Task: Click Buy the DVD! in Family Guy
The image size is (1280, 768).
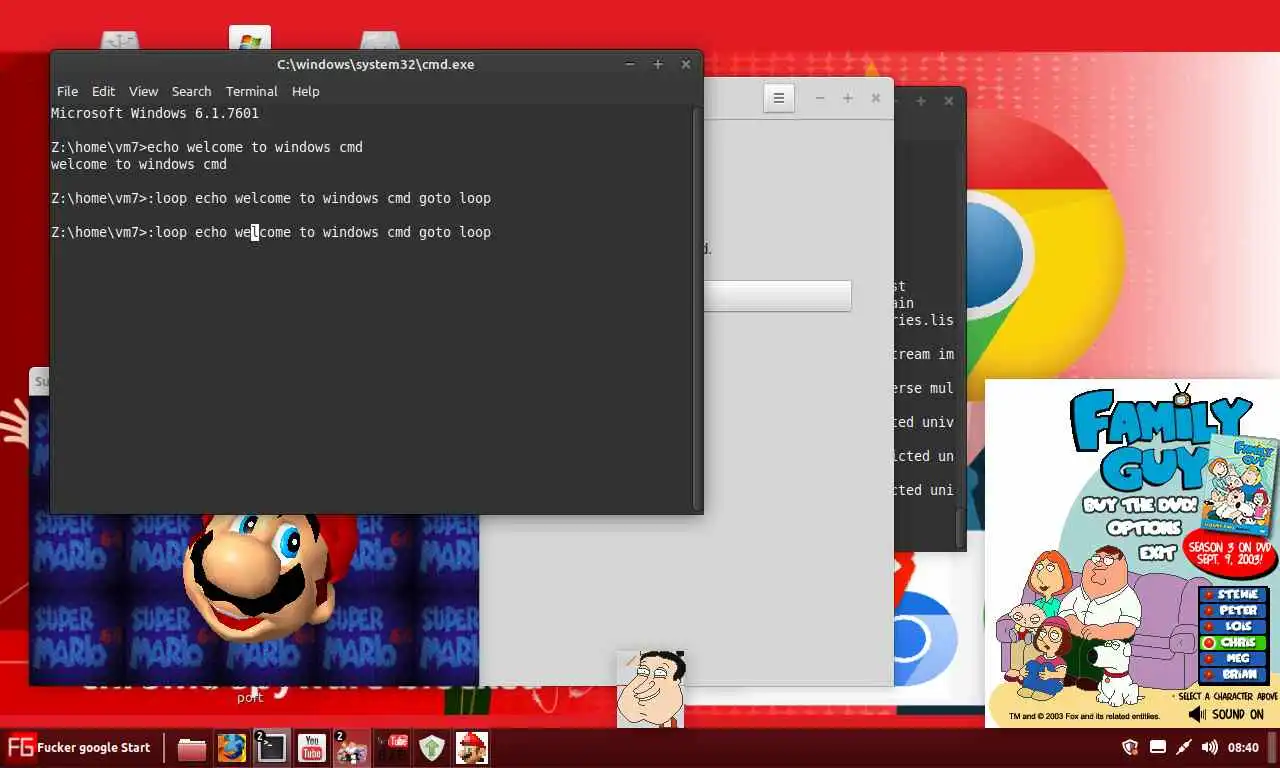Action: 1139,505
